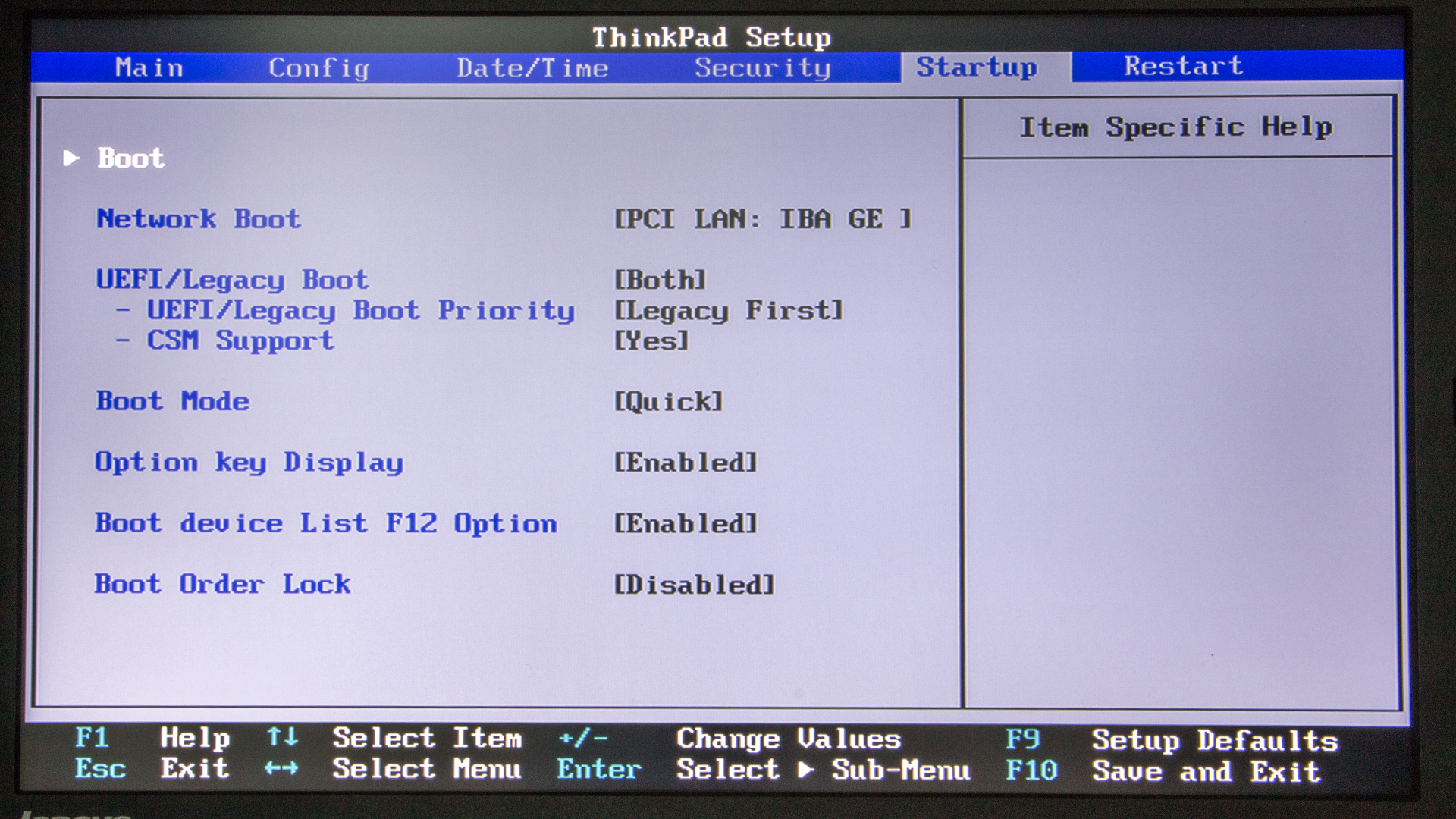
Task: Go to the Date/Time tab
Action: tap(532, 67)
